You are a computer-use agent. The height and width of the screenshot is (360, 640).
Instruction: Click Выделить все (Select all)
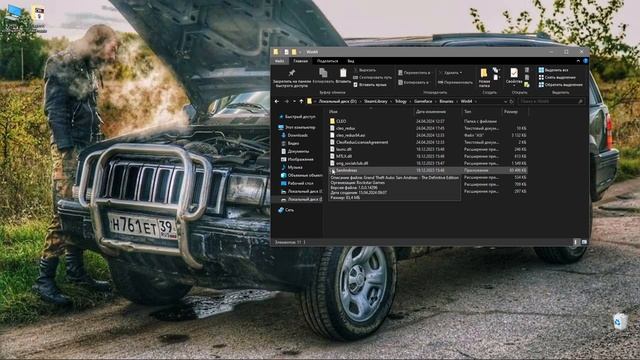[x=553, y=70]
